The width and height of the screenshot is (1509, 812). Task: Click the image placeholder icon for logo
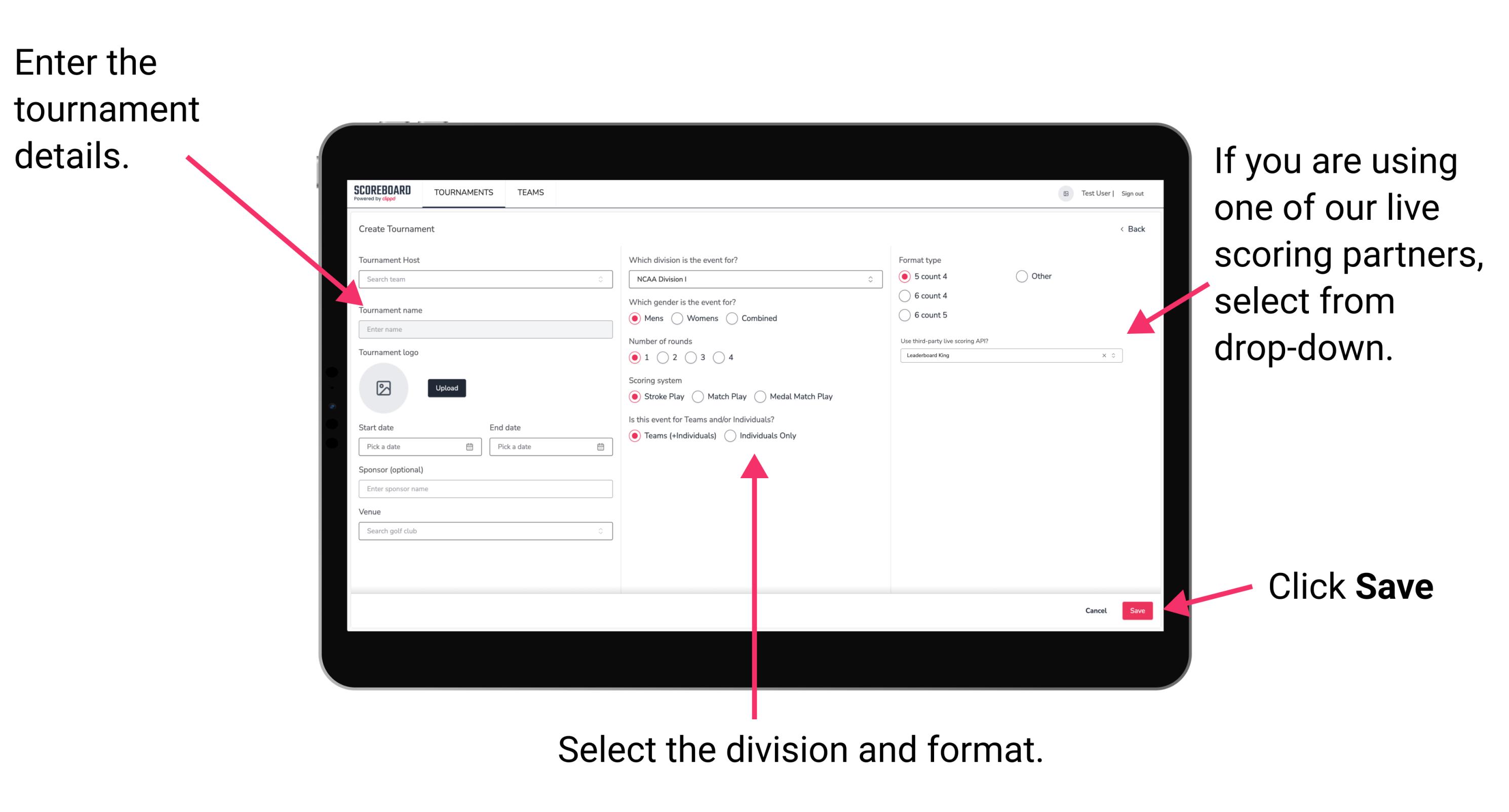(x=385, y=388)
